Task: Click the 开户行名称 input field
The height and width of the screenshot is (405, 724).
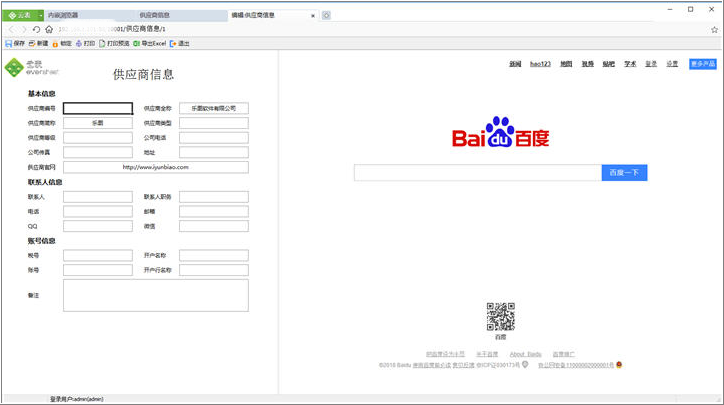Action: [214, 270]
